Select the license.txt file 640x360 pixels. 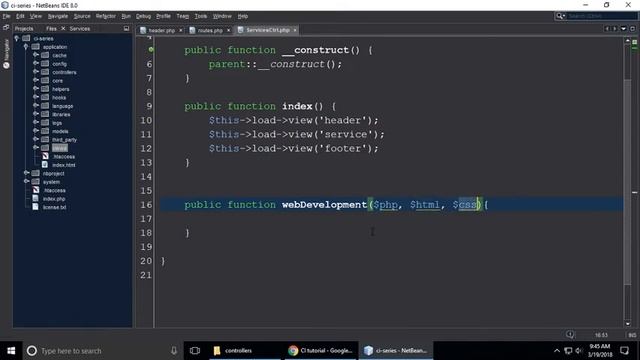point(54,207)
